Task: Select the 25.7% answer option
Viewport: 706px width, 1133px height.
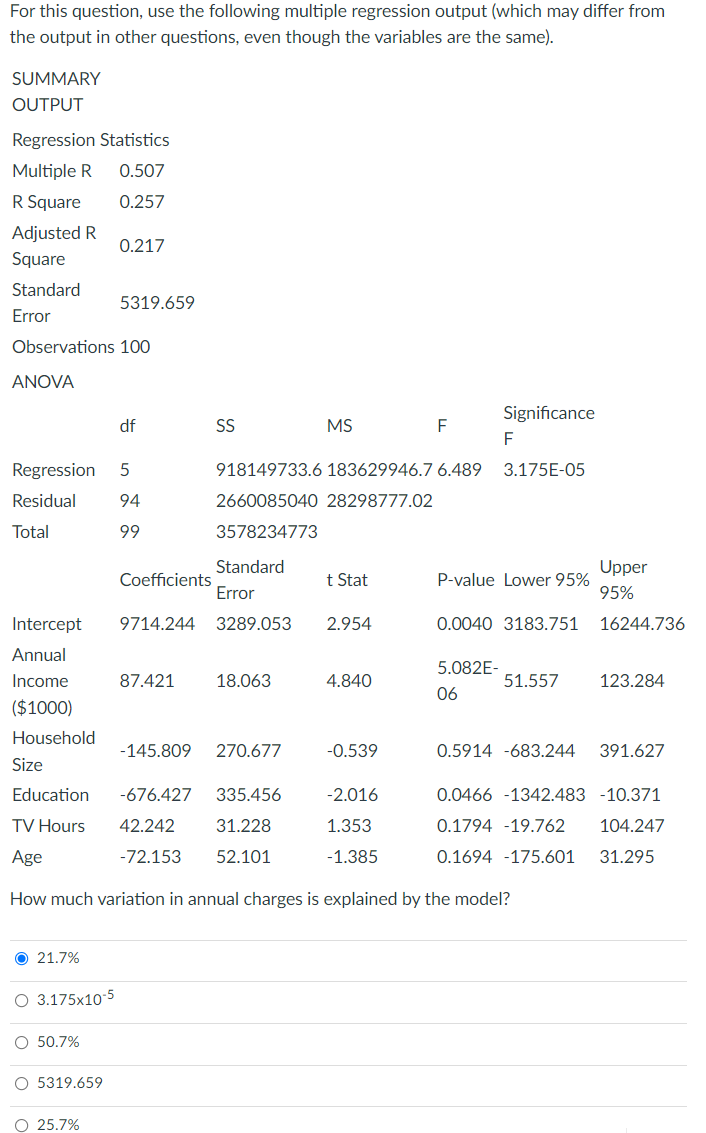Action: click(x=21, y=1124)
